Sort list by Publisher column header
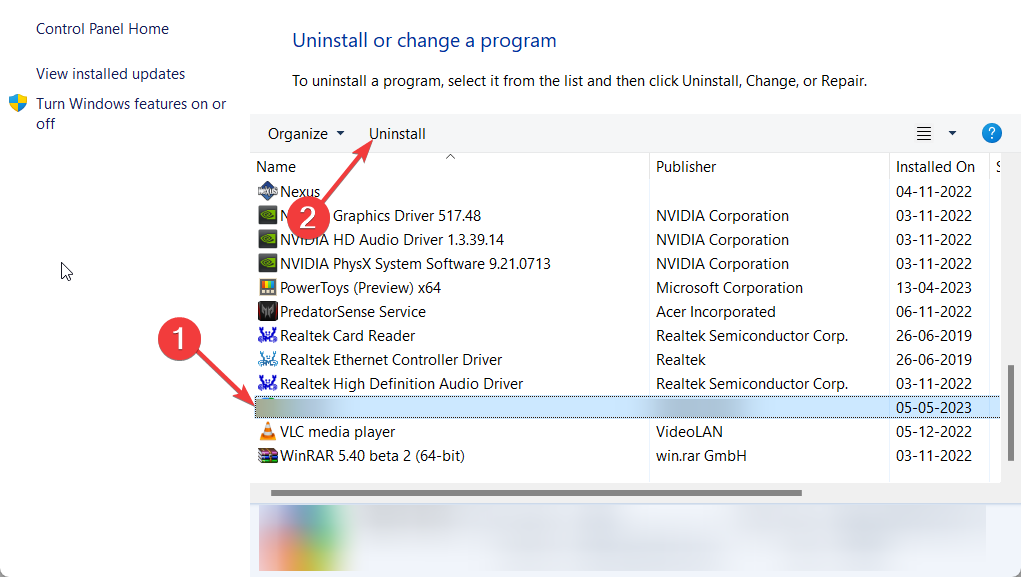1021x577 pixels. (x=686, y=167)
